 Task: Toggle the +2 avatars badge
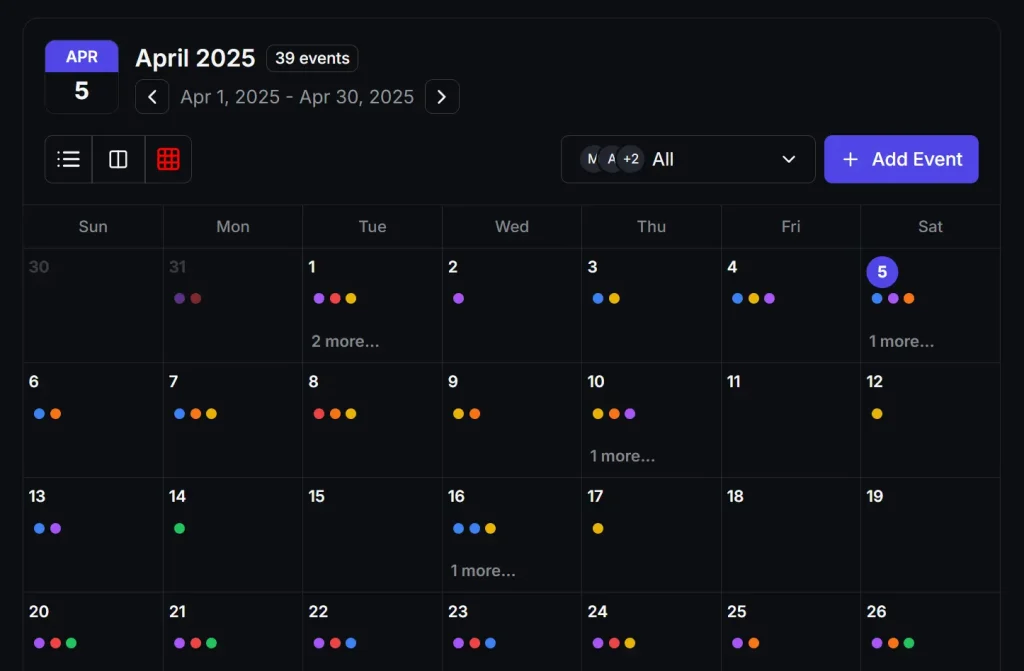click(631, 158)
